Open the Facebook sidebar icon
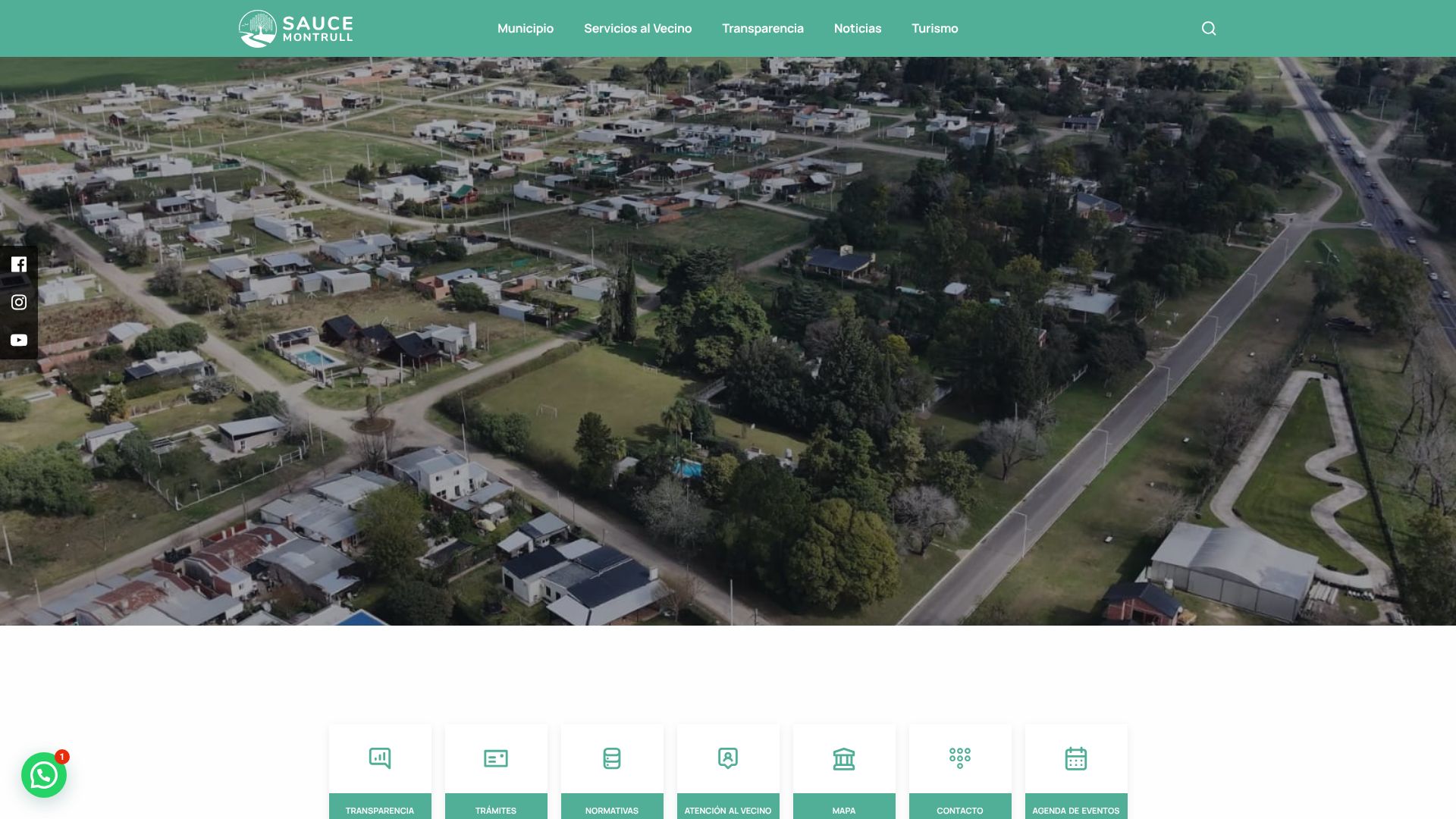 click(19, 264)
